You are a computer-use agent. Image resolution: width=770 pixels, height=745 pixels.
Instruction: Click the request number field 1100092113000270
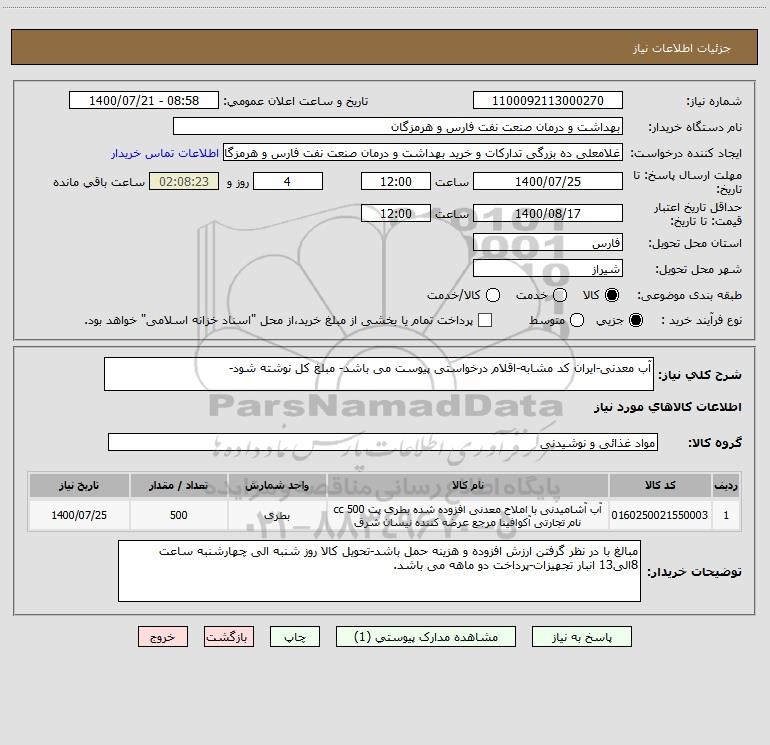548,101
